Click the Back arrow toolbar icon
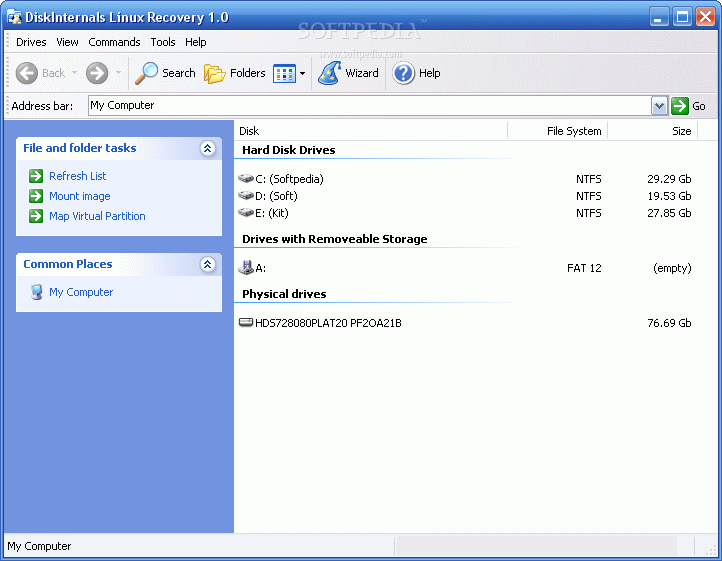This screenshot has width=722, height=561. pos(27,73)
